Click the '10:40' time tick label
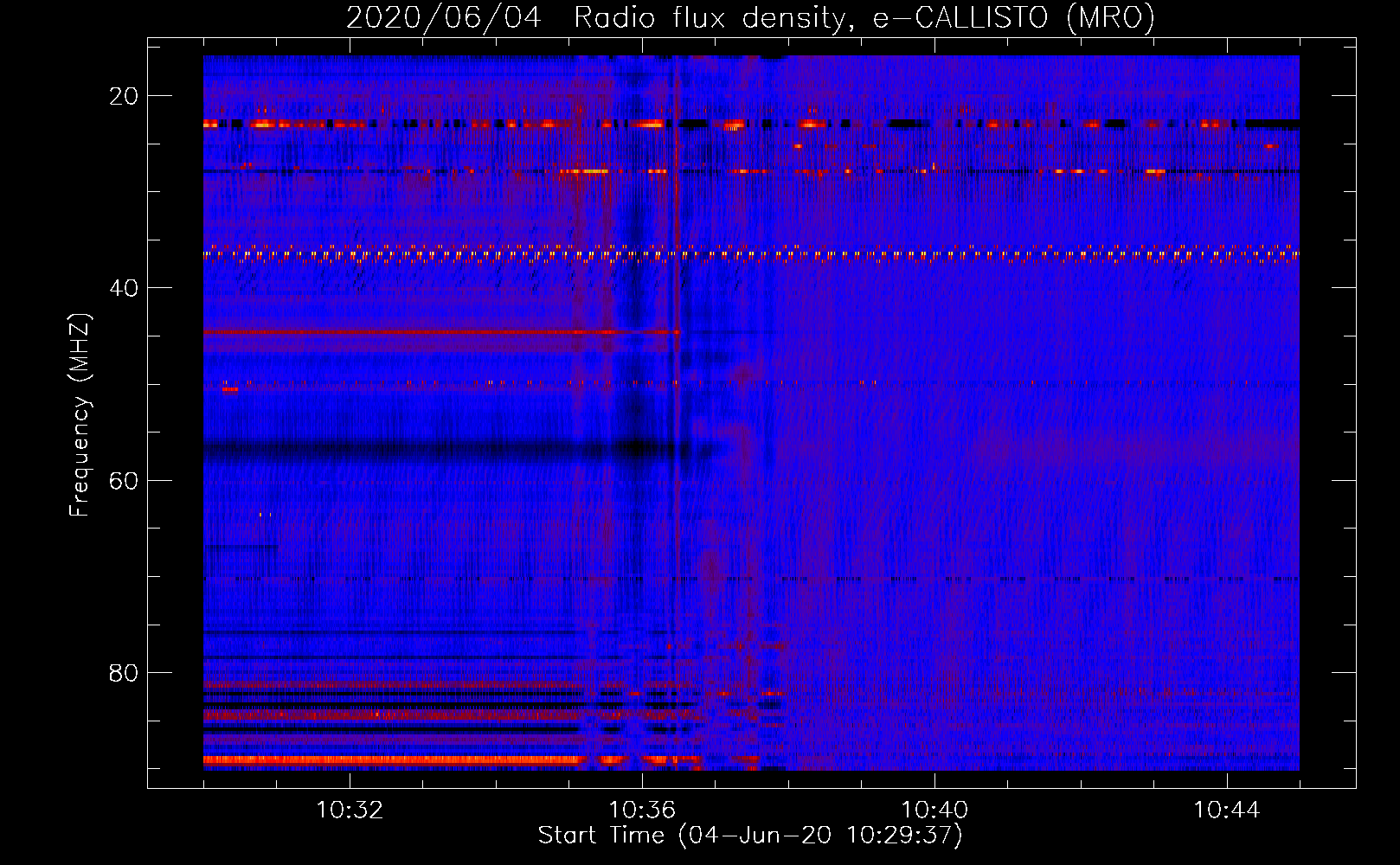The width and height of the screenshot is (1400, 865). [x=934, y=811]
